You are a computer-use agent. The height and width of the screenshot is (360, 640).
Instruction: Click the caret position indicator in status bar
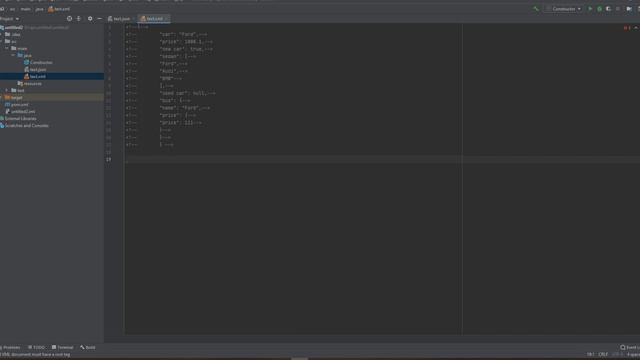click(590, 354)
